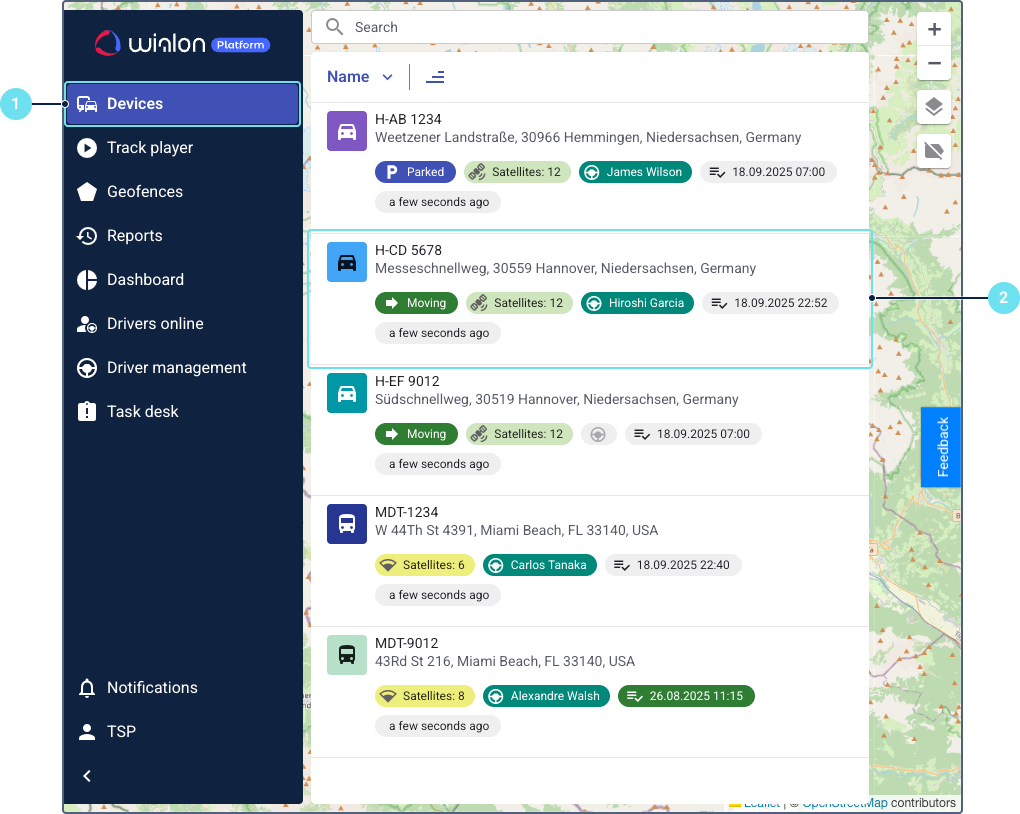Image resolution: width=1020 pixels, height=814 pixels.
Task: Click the teal H-EF 9012 car icon
Action: [x=347, y=392]
